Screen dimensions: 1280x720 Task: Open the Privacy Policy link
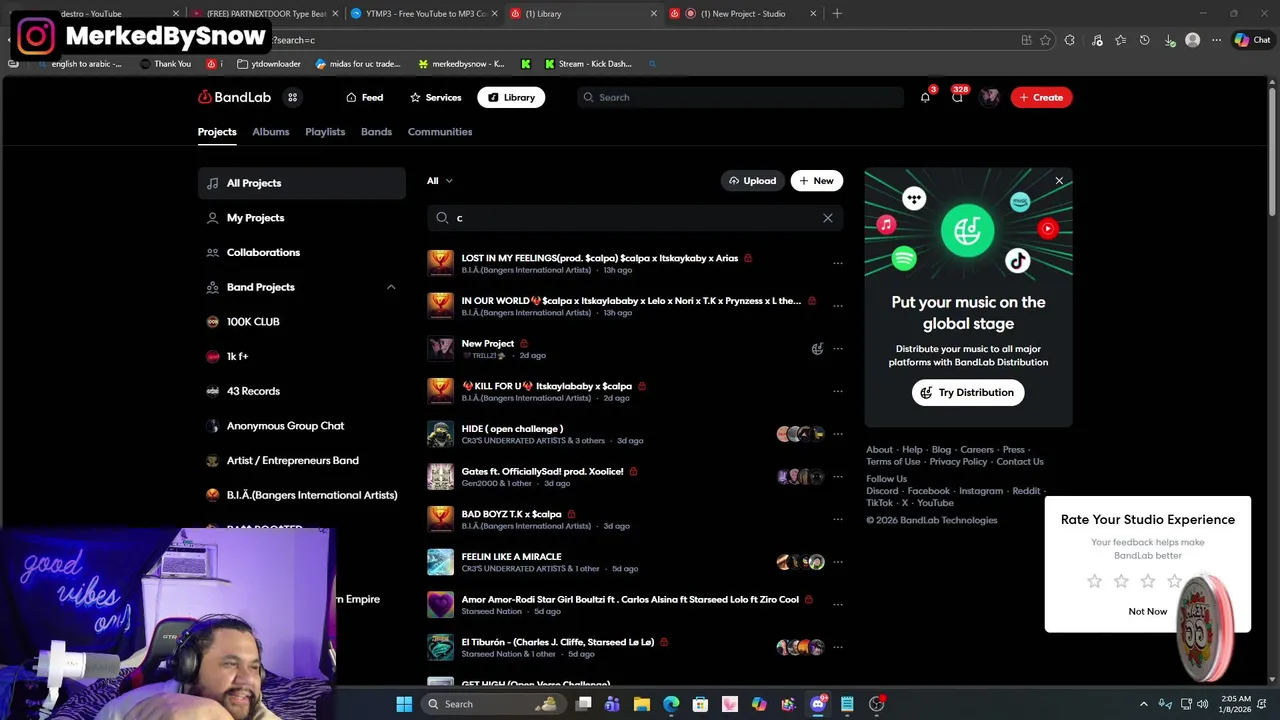pyautogui.click(x=958, y=462)
